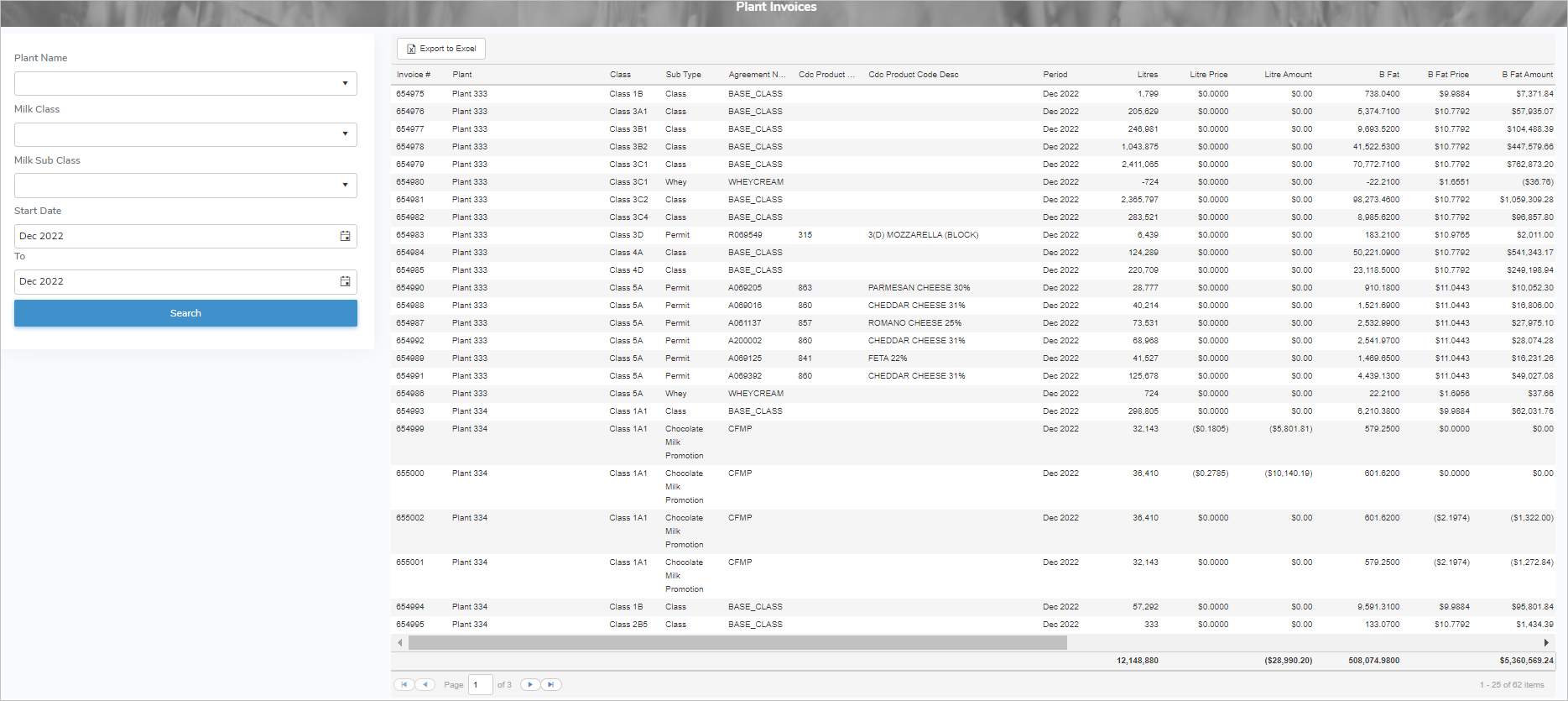
Task: Jump to the last page of invoices
Action: coord(551,685)
